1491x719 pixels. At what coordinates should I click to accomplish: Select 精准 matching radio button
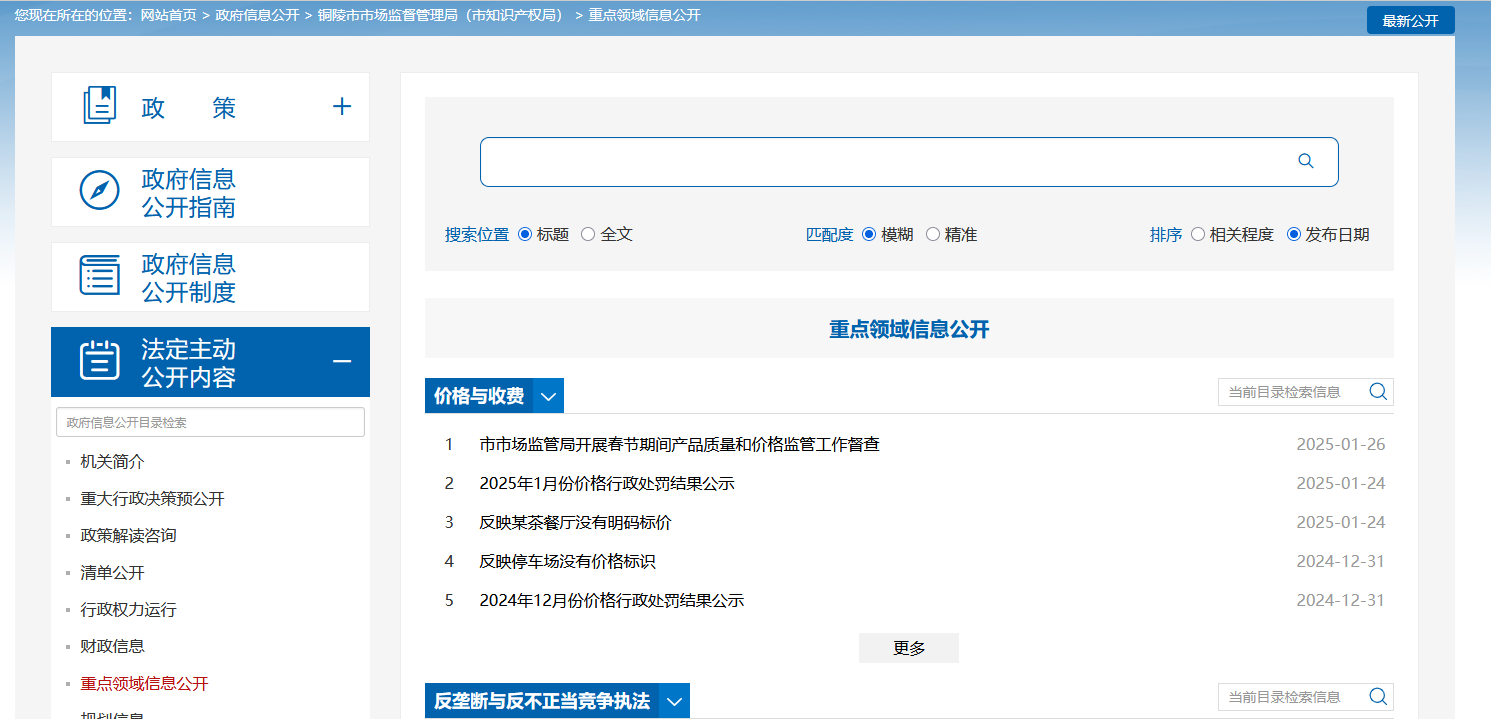[933, 234]
